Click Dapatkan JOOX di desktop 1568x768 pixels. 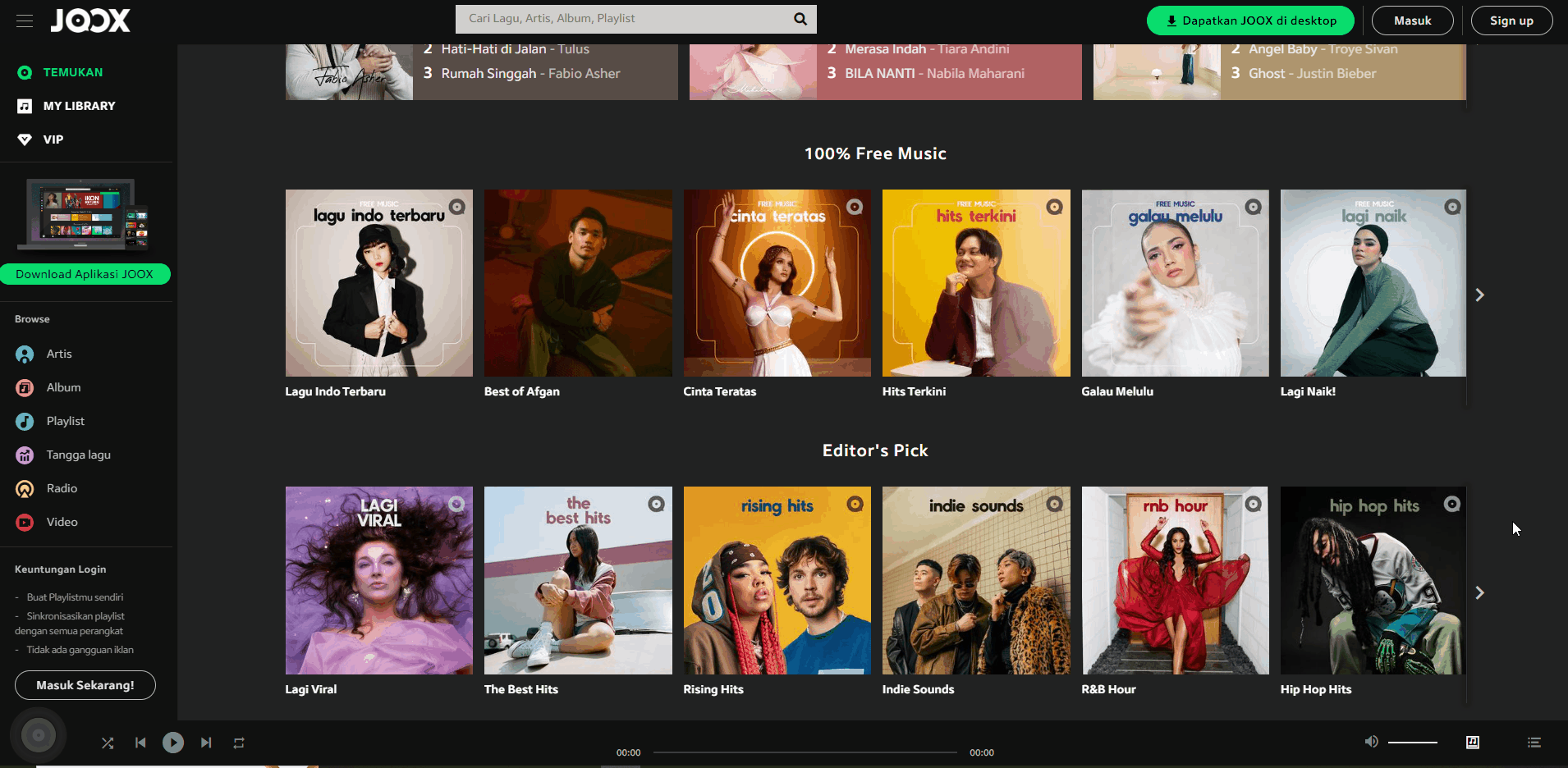1249,20
